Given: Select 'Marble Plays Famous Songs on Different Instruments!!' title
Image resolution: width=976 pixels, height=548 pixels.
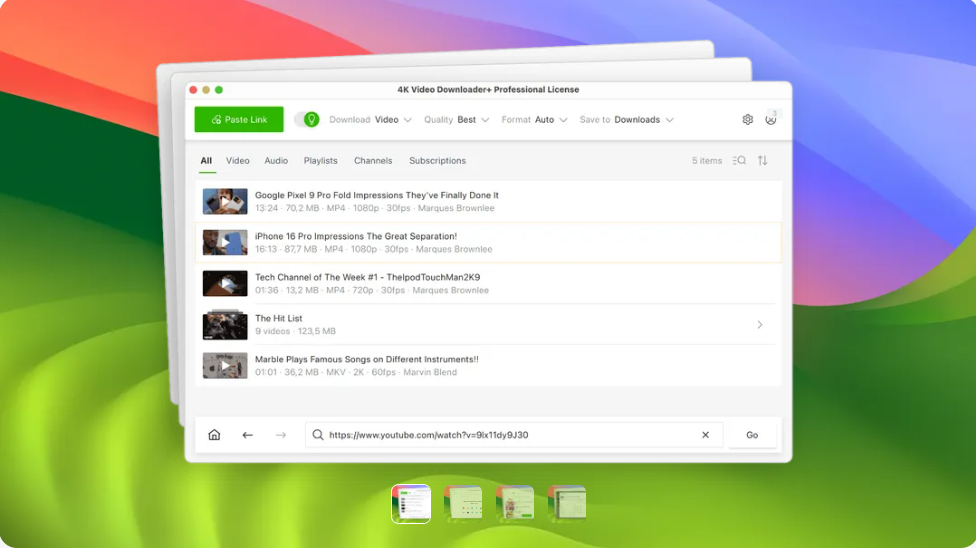Looking at the screenshot, I should tap(367, 359).
